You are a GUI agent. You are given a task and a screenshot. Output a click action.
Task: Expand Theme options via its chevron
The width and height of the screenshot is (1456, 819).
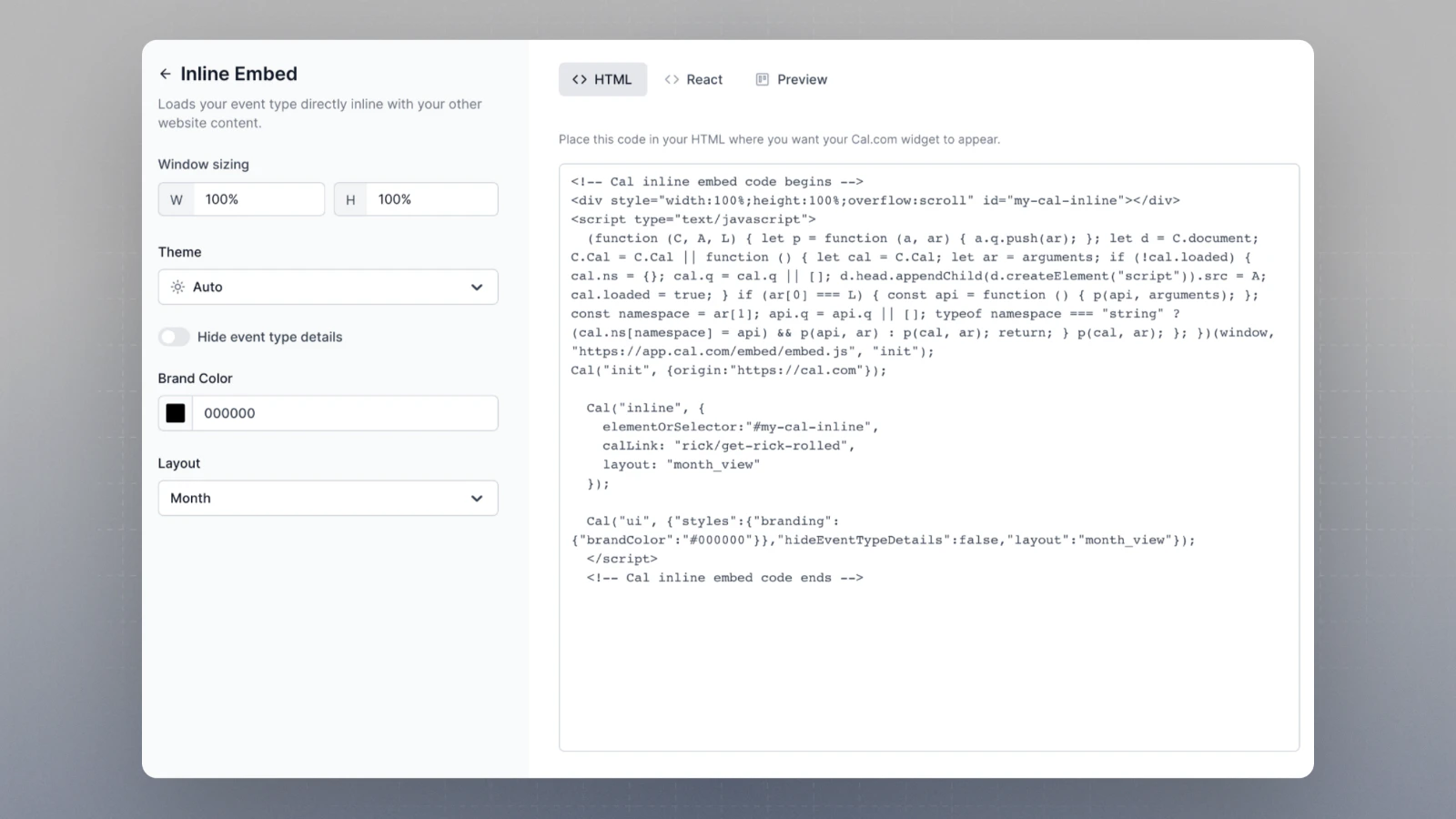click(x=476, y=287)
